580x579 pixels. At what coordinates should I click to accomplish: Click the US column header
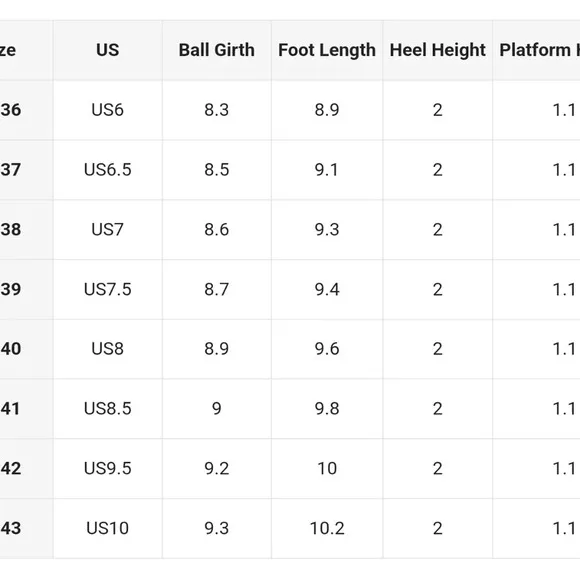click(108, 50)
